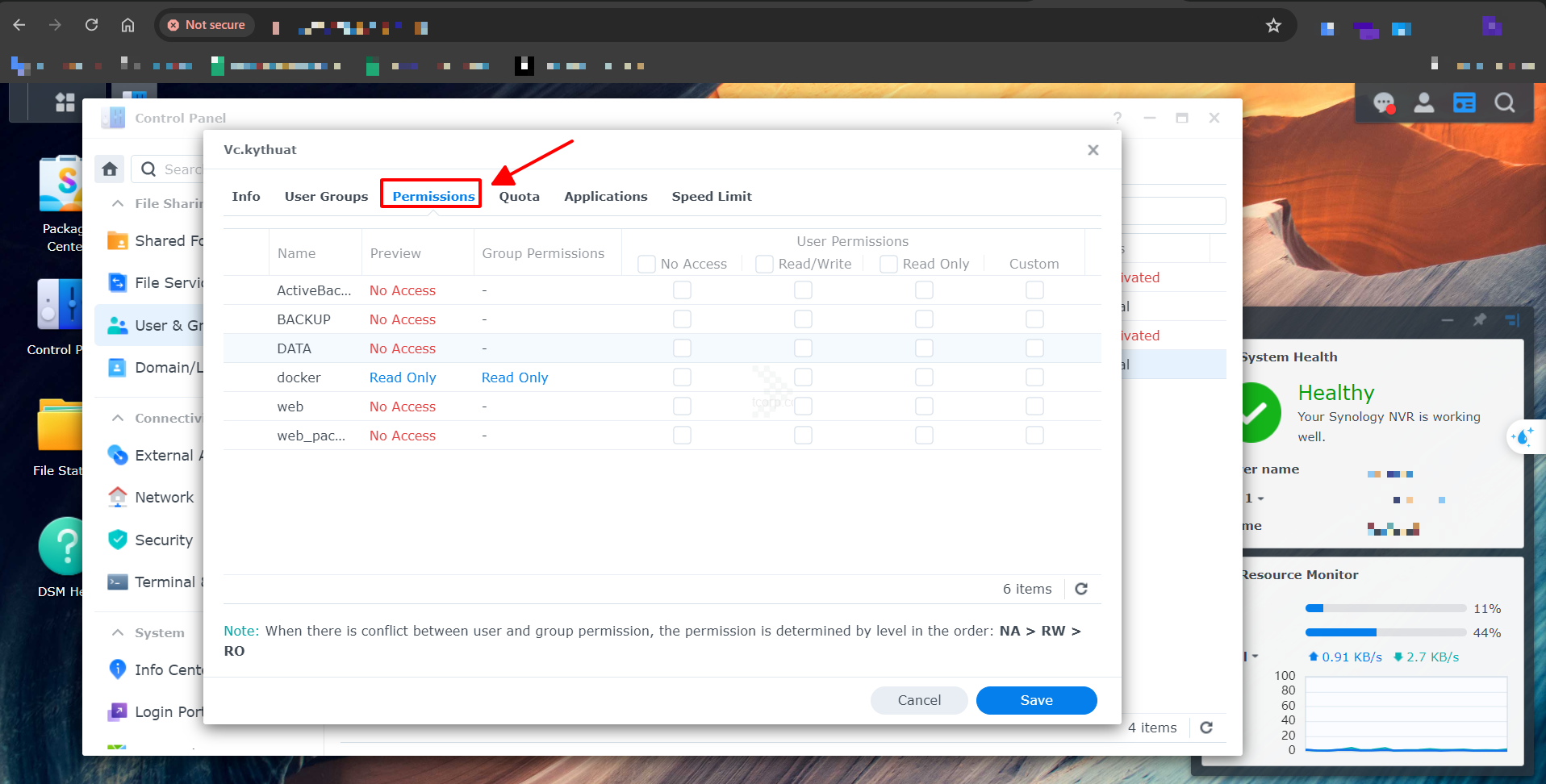The height and width of the screenshot is (784, 1546).
Task: Click the DSM main menu grid icon
Action: click(65, 102)
